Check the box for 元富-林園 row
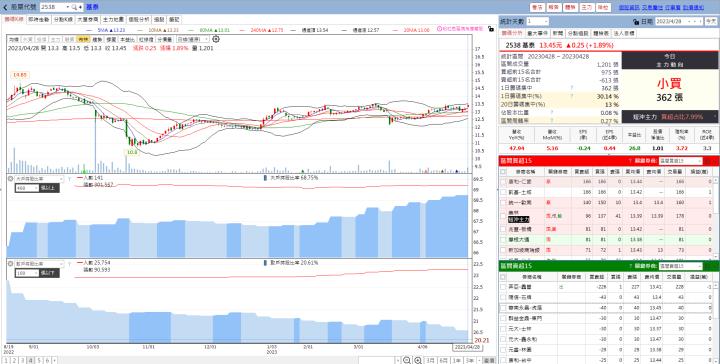Viewport: 720px width, 364px height. (503, 349)
